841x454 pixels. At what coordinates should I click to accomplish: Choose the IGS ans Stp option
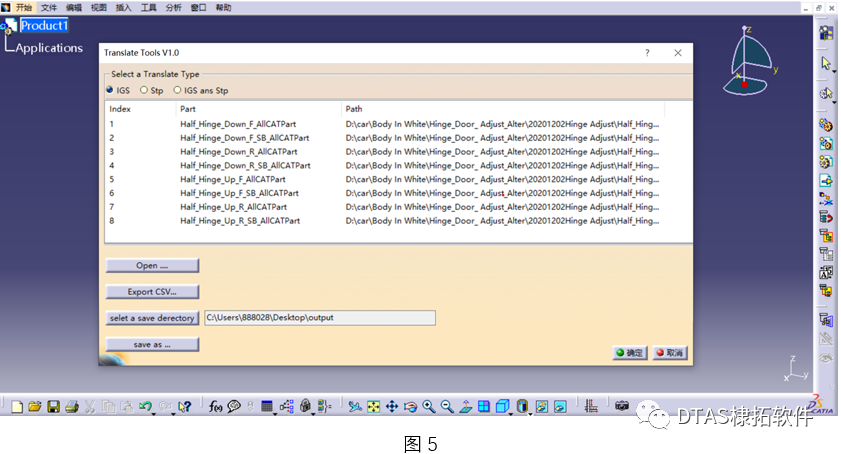178,90
